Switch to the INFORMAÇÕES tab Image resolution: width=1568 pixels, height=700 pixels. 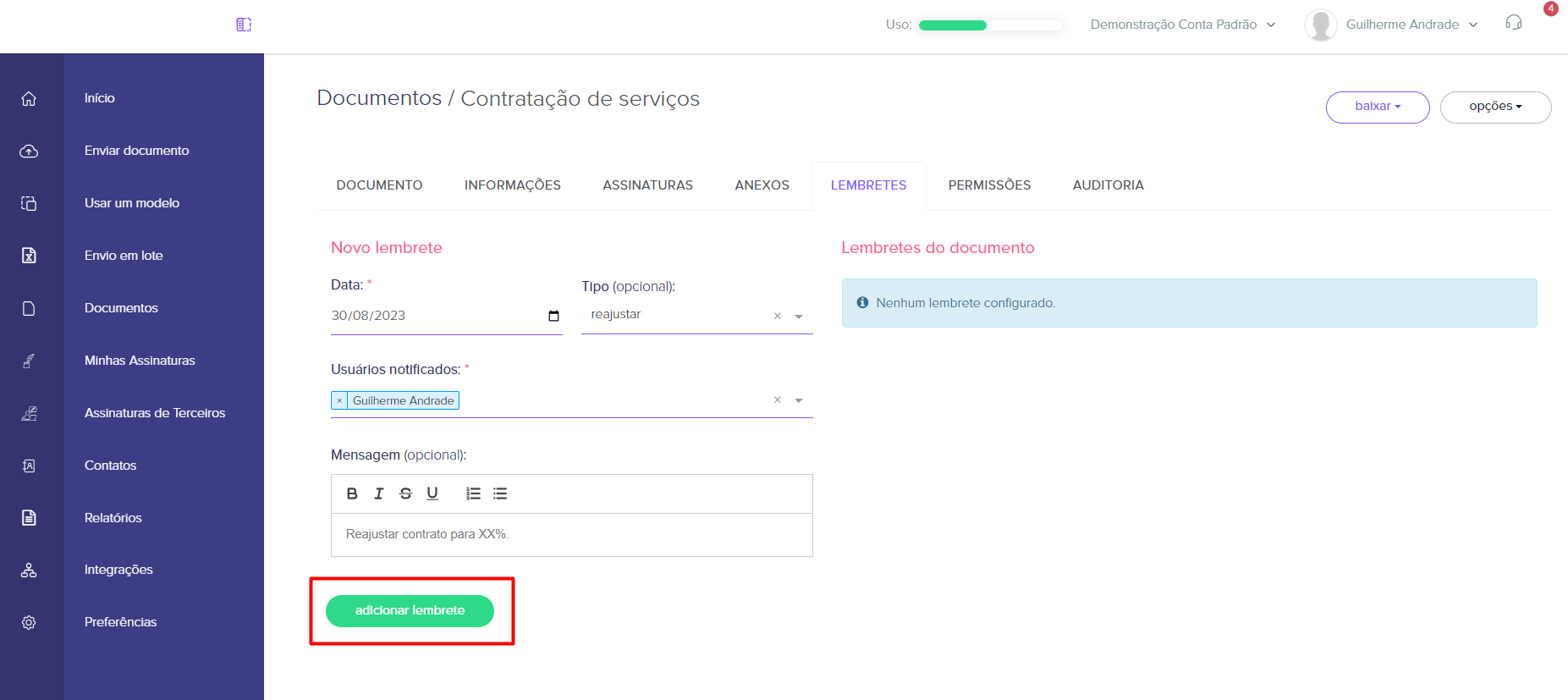point(513,185)
